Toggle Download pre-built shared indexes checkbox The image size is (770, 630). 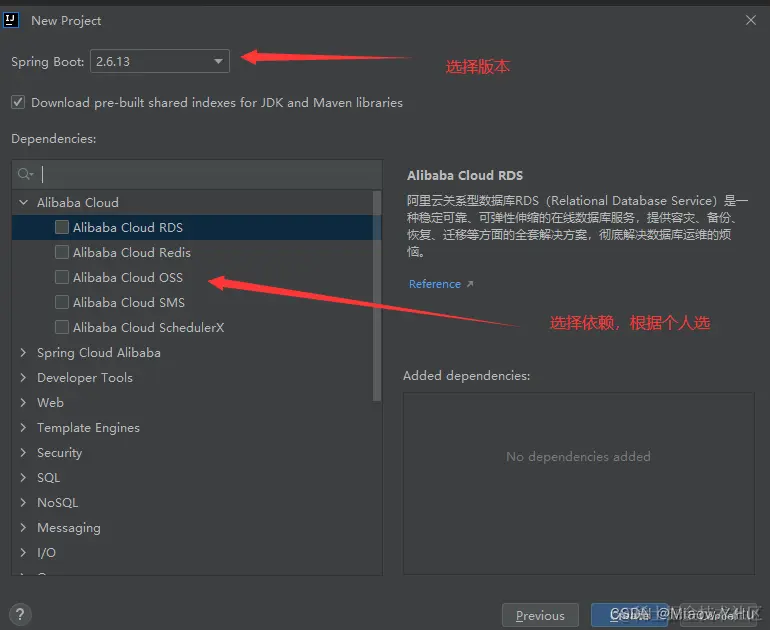point(18,102)
